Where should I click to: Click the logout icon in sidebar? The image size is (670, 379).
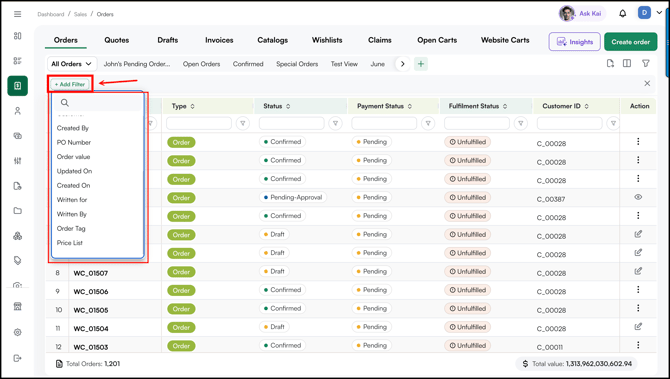click(x=18, y=358)
